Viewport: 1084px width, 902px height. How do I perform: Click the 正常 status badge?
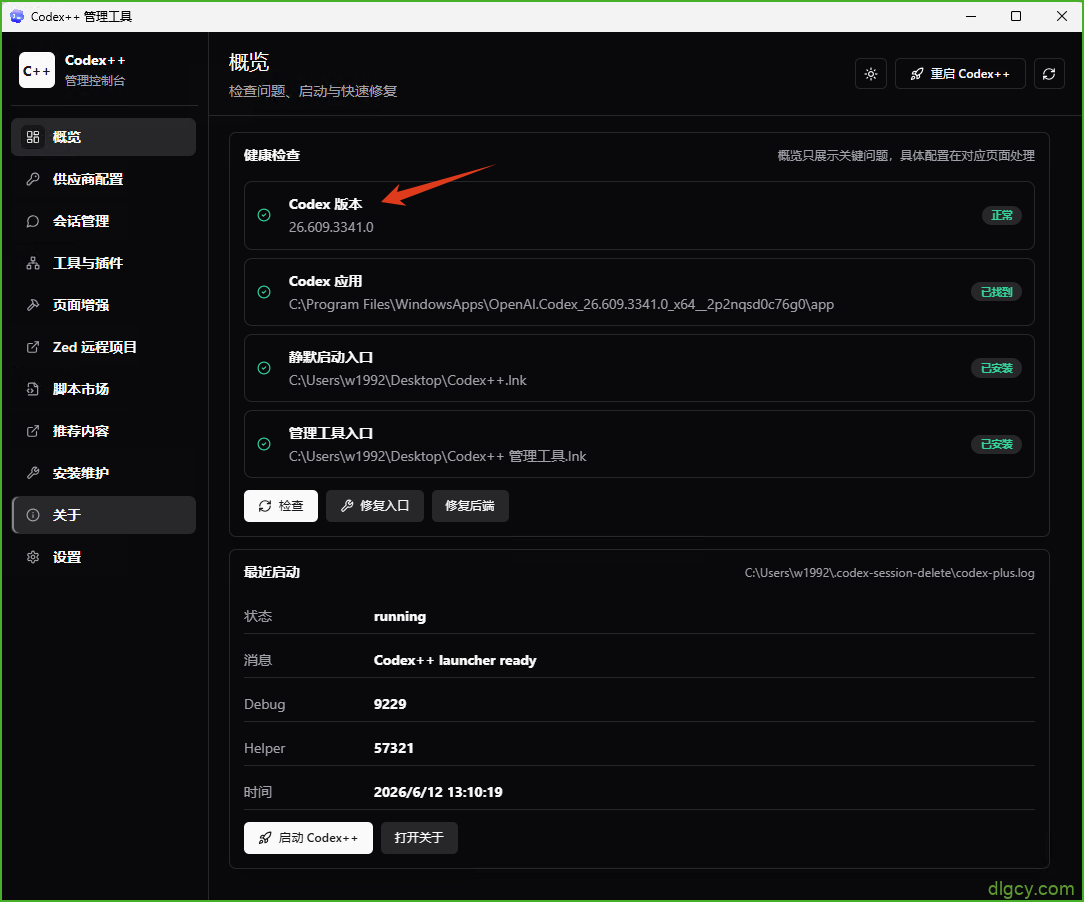point(1002,216)
